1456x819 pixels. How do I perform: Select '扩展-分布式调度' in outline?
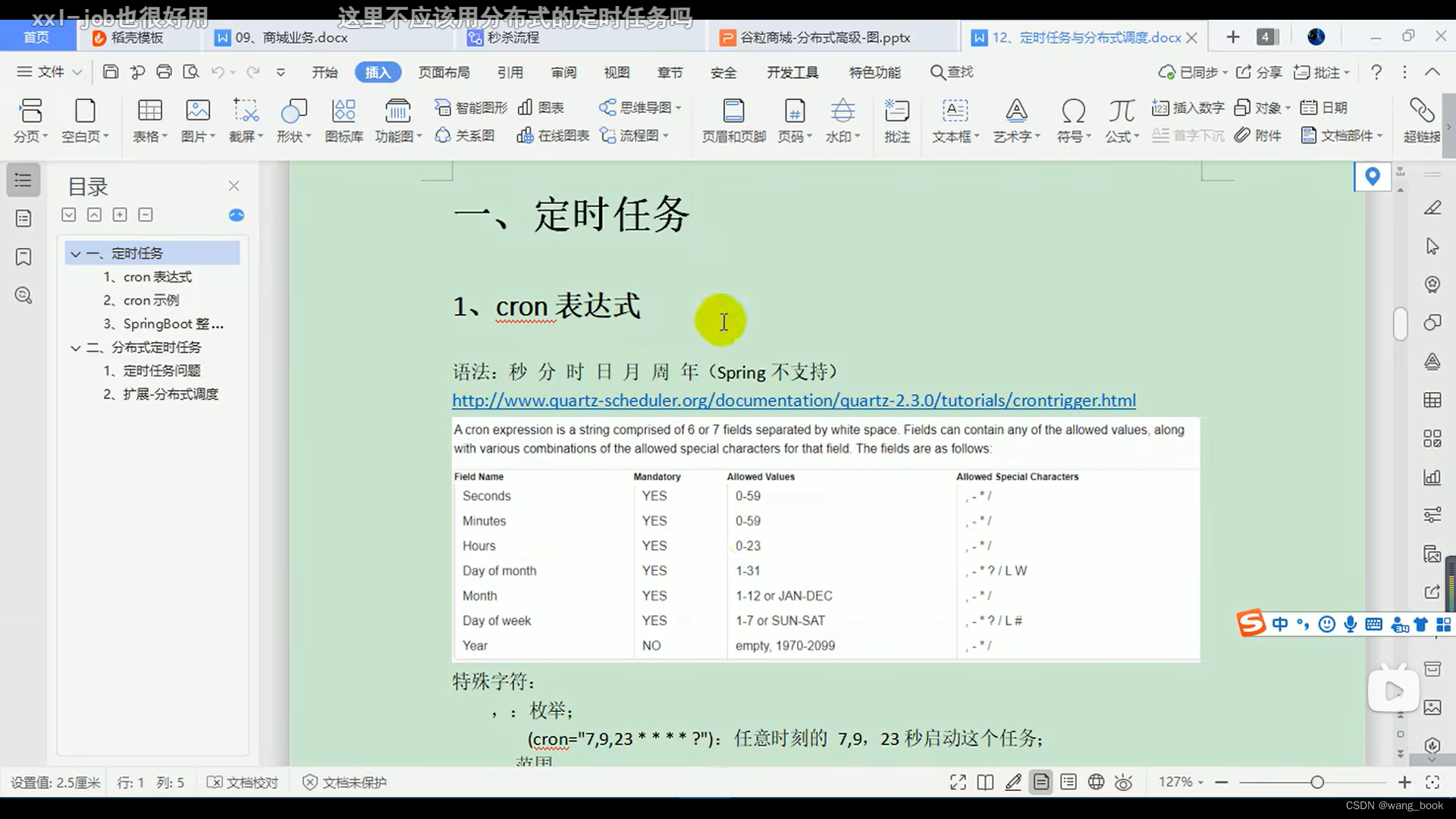click(x=161, y=394)
